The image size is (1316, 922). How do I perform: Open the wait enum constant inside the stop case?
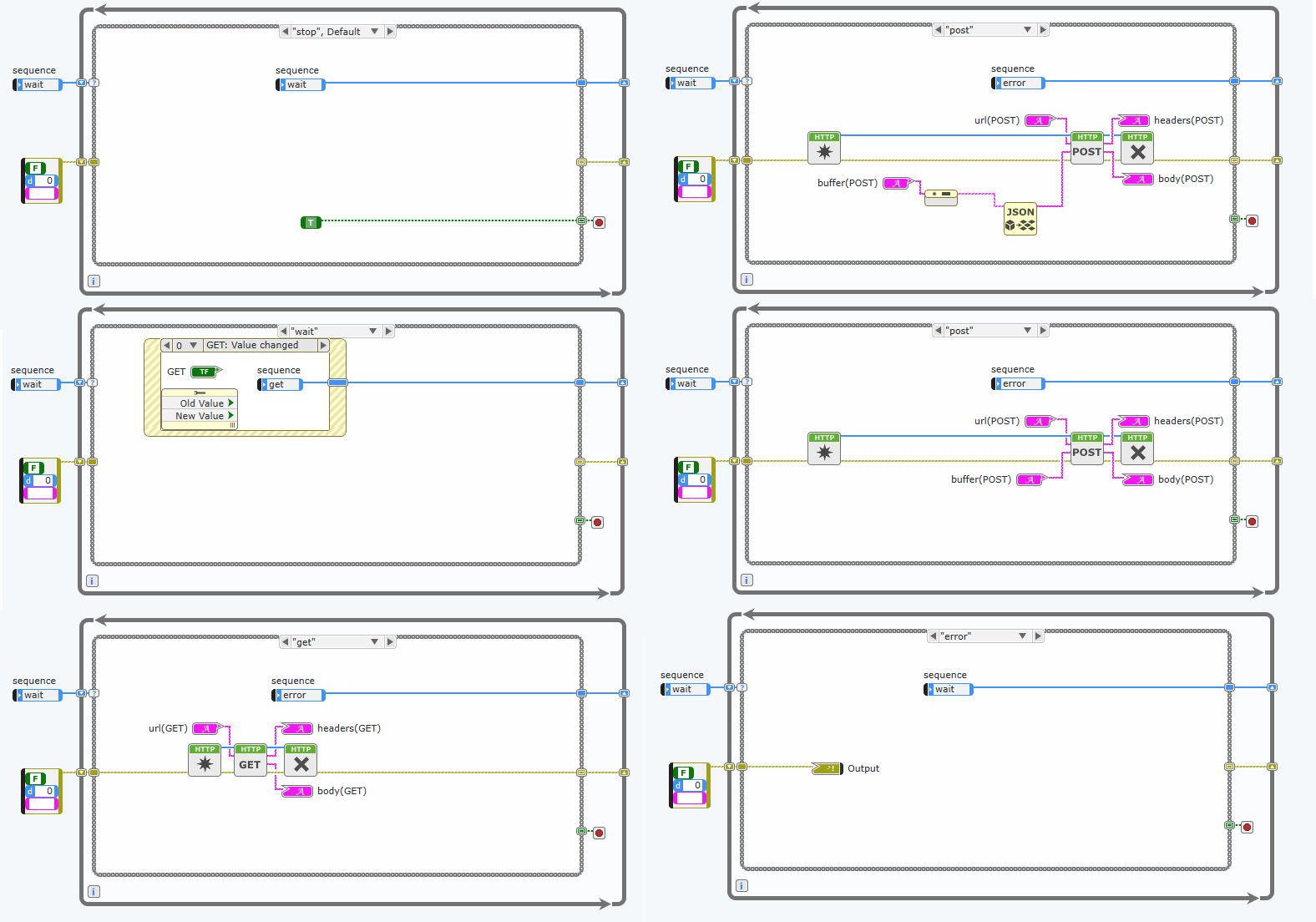(301, 84)
